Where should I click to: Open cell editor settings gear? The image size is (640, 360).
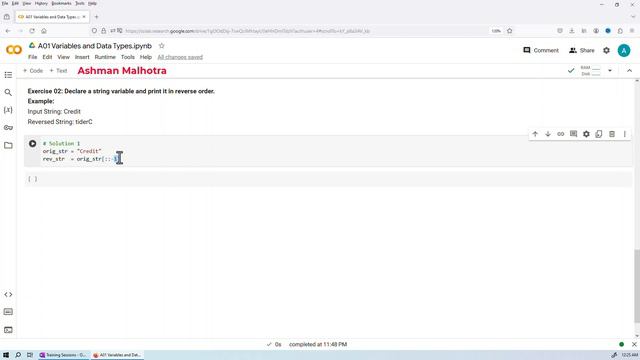point(586,134)
